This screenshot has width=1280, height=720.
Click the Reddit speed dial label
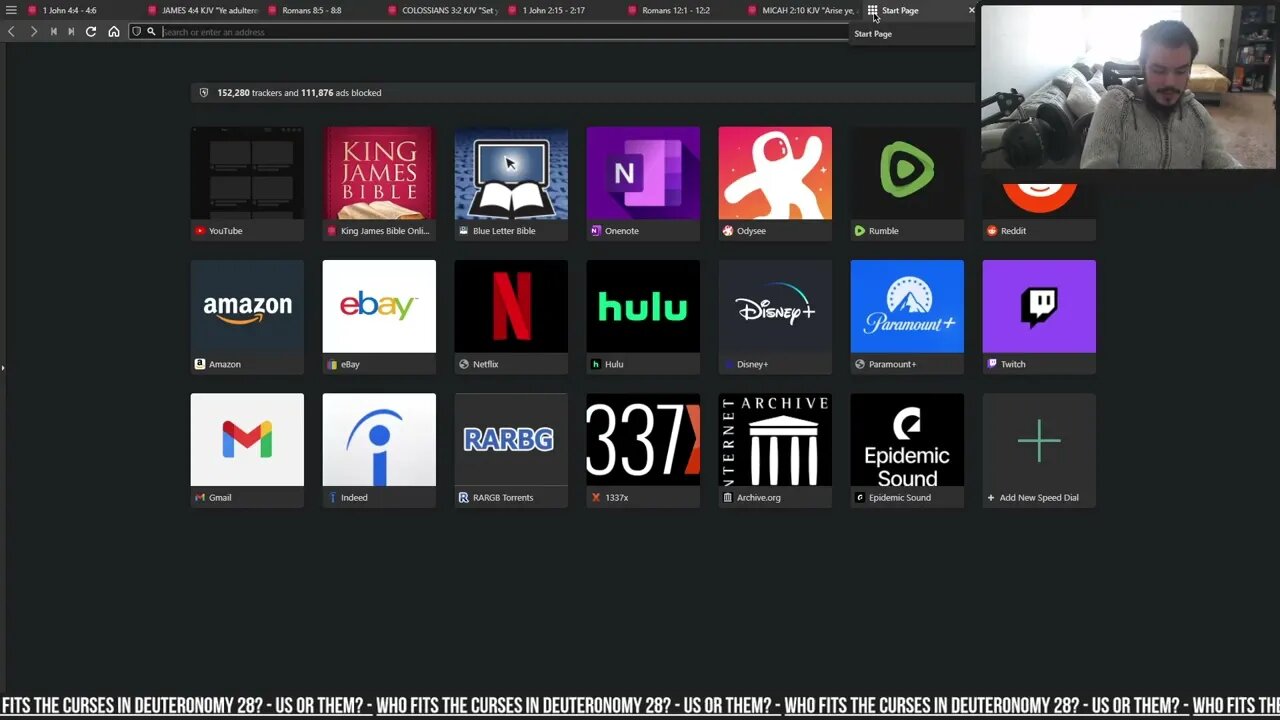click(x=1013, y=231)
